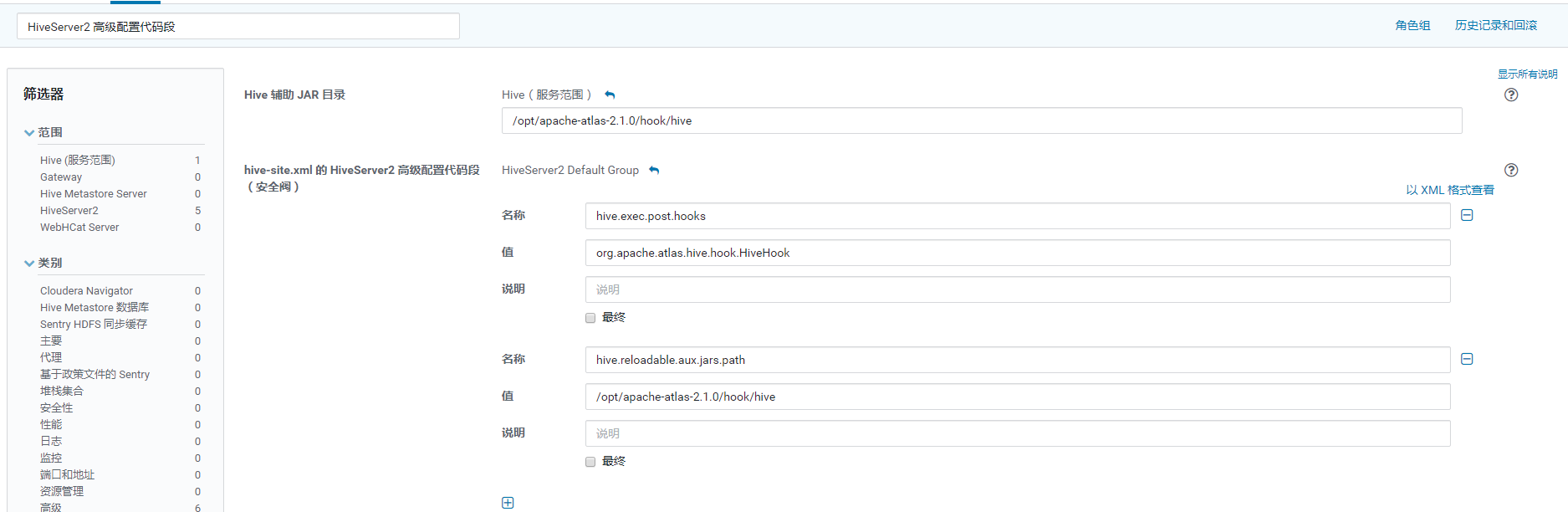Click the Hive 辅助 JAR 目录 path field
The width and height of the screenshot is (1568, 512).
click(x=982, y=120)
